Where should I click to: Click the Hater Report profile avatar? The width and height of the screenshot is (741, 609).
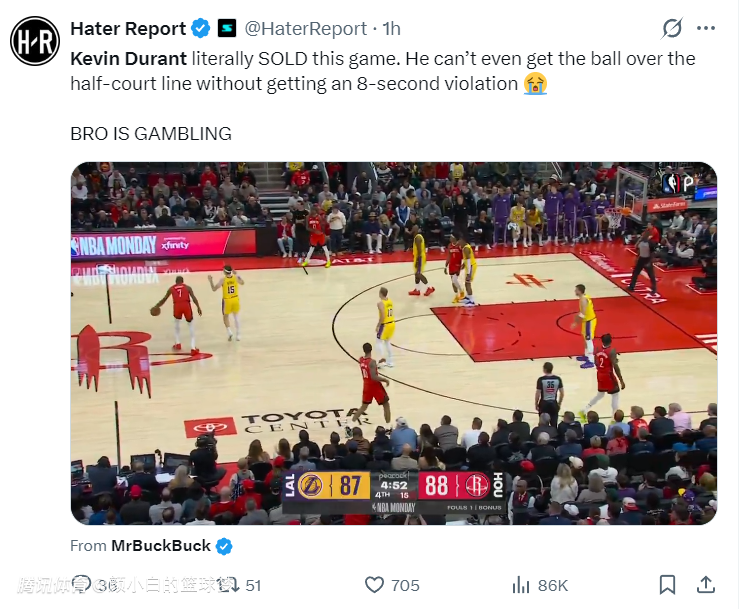(x=35, y=41)
